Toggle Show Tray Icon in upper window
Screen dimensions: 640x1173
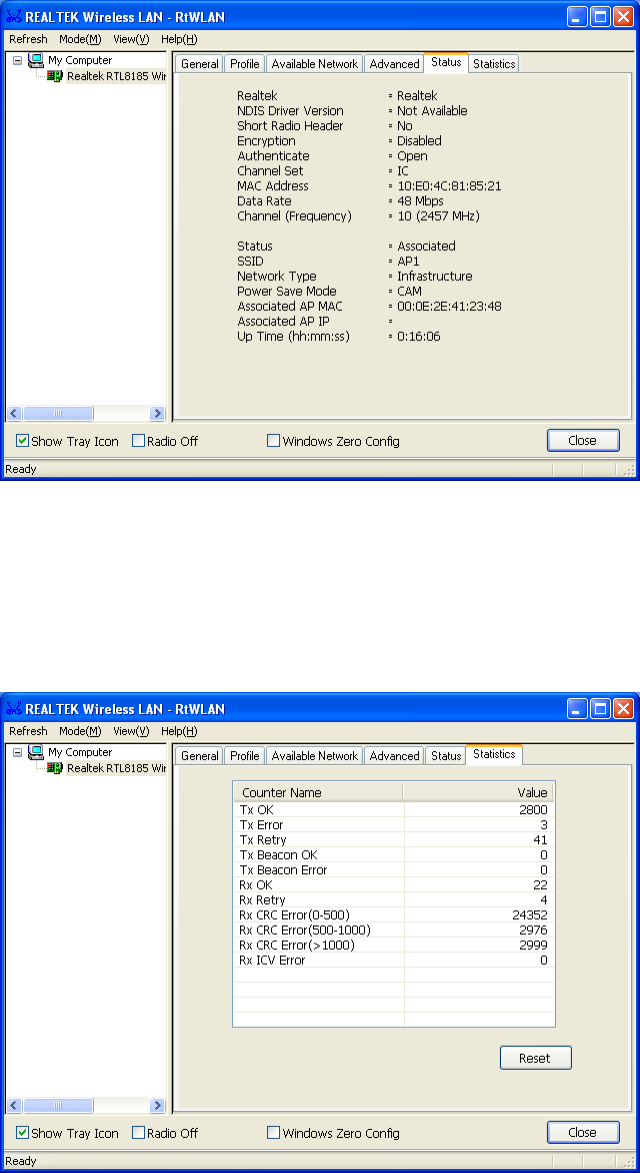tap(22, 441)
